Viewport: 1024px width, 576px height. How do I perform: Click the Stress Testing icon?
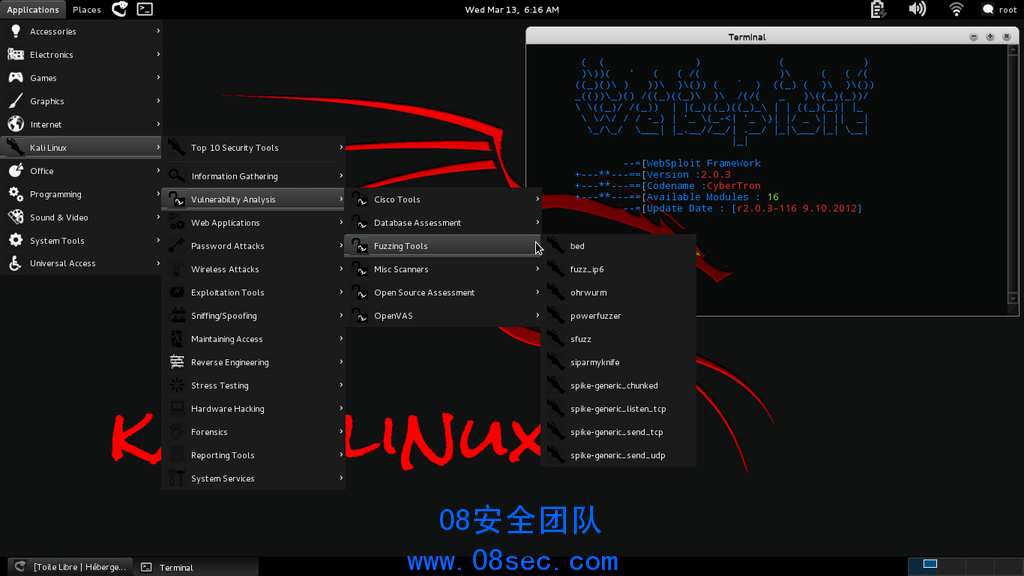coord(176,385)
